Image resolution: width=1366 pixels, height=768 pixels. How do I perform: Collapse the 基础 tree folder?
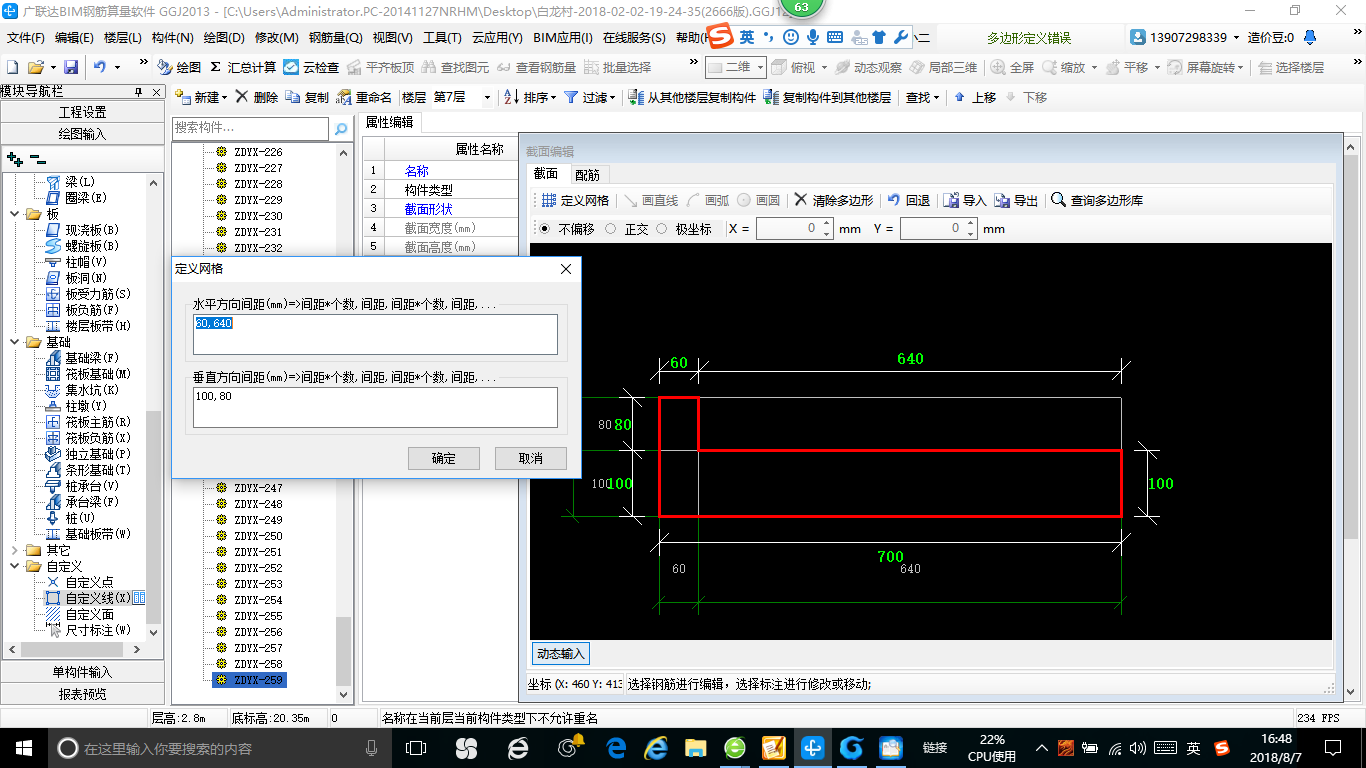(x=14, y=342)
